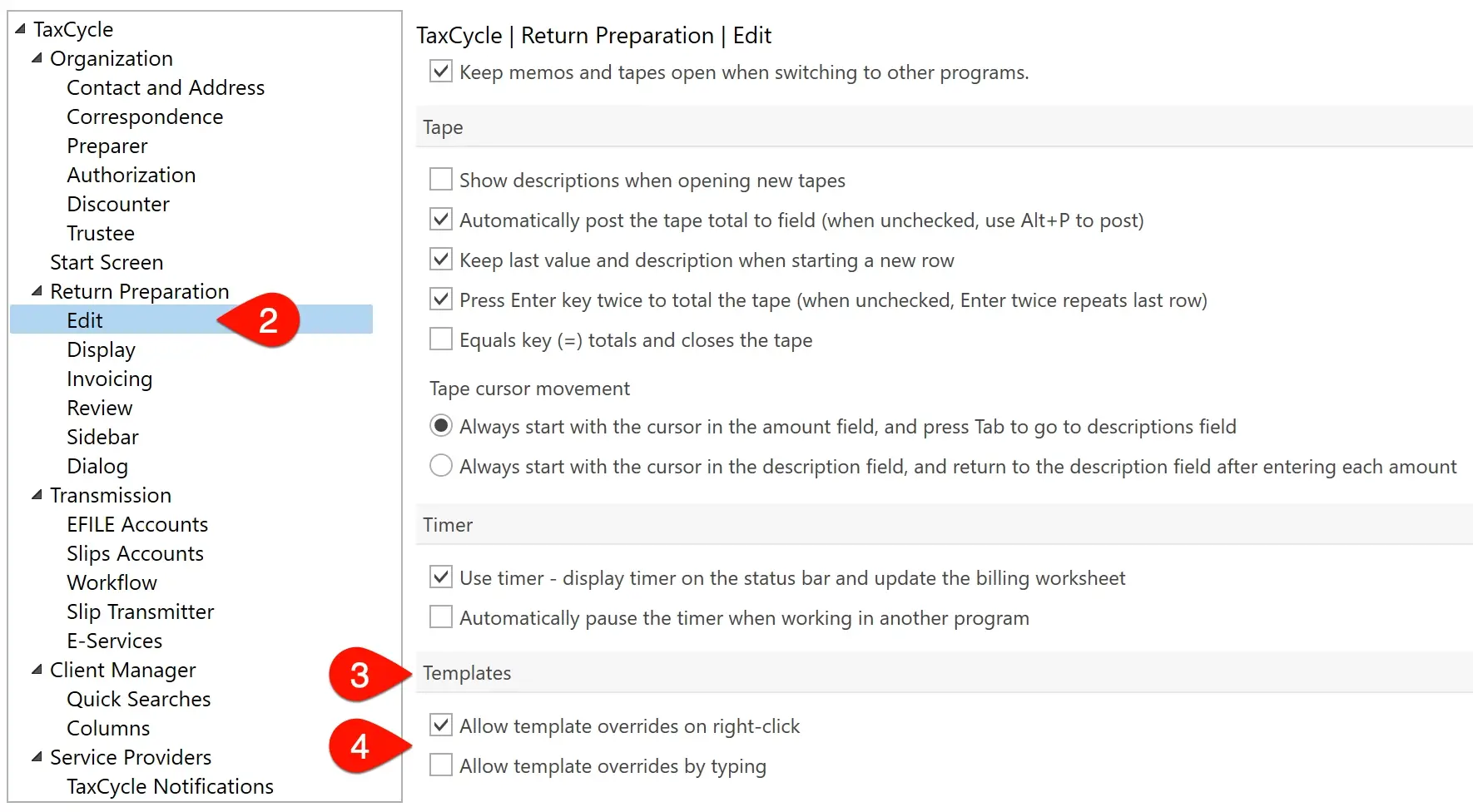Screen dimensions: 1473x812
Task: Enable "Automatically pause the timer" option
Action: click(440, 616)
